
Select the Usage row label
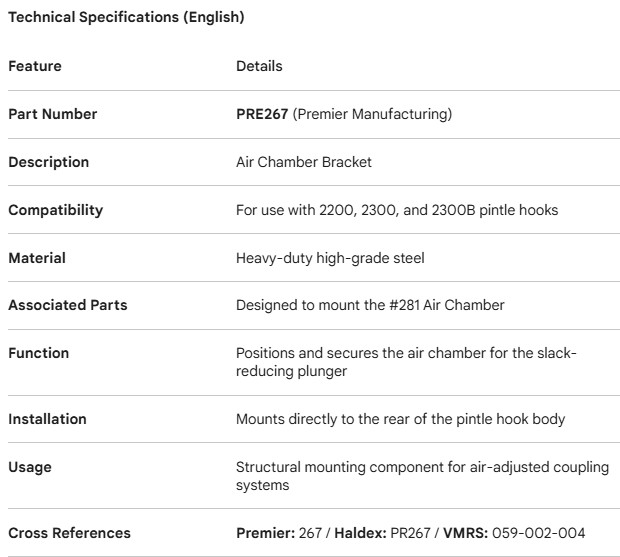pyautogui.click(x=30, y=467)
